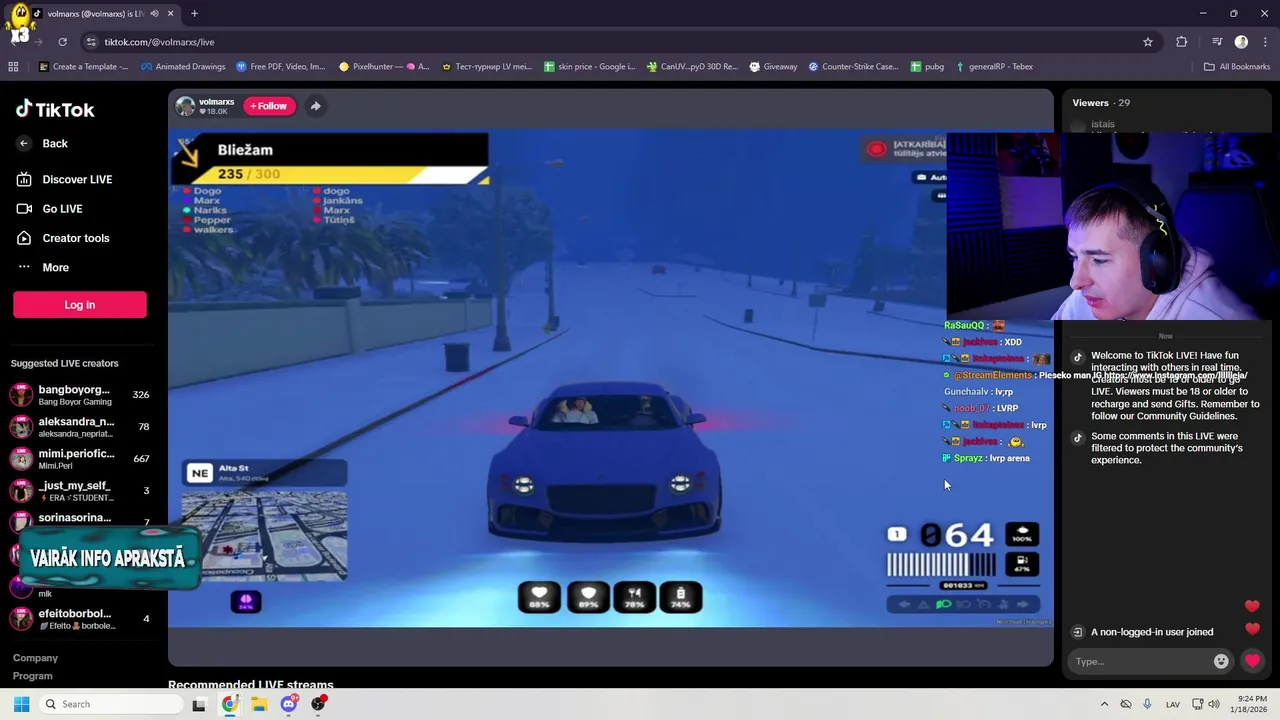Open Chrome extensions puzzle icon
Viewport: 1280px width, 720px height.
click(1182, 42)
